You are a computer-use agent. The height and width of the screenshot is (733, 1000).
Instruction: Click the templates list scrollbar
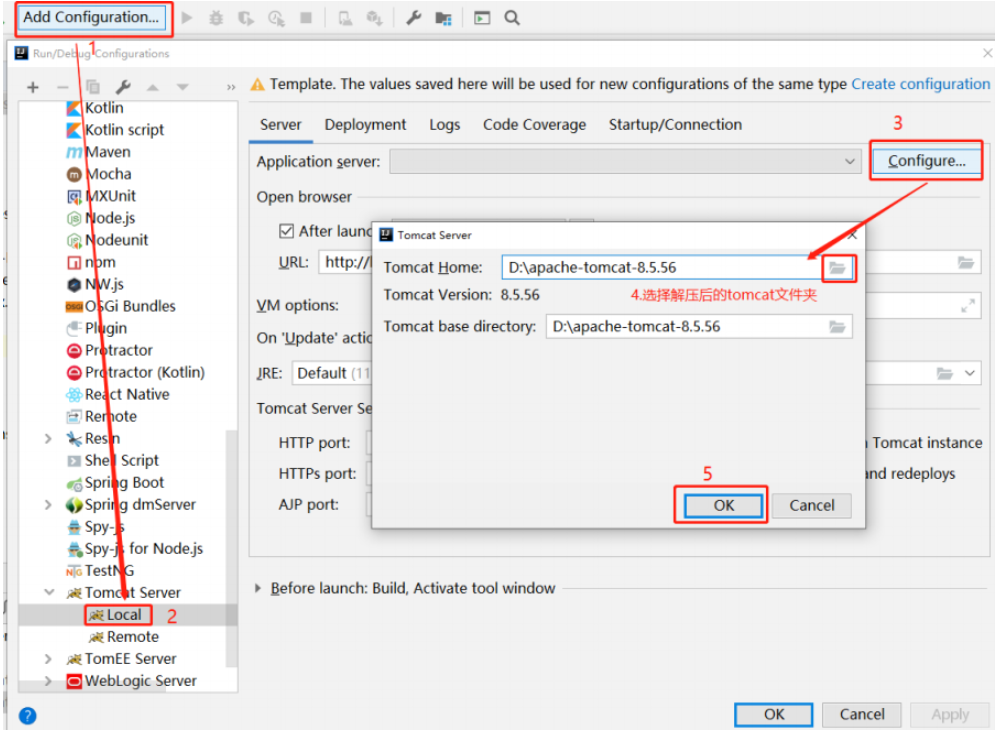[232, 549]
